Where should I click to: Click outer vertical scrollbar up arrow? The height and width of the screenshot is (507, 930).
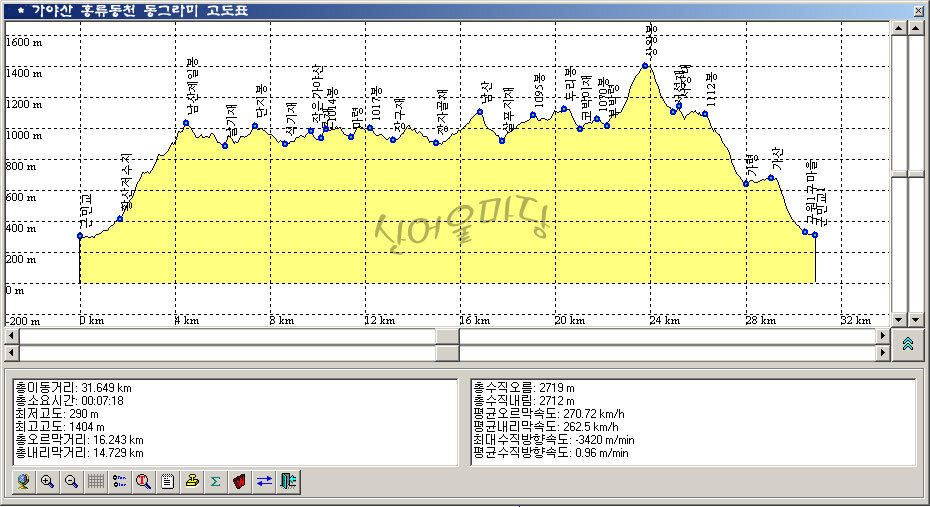pos(916,28)
